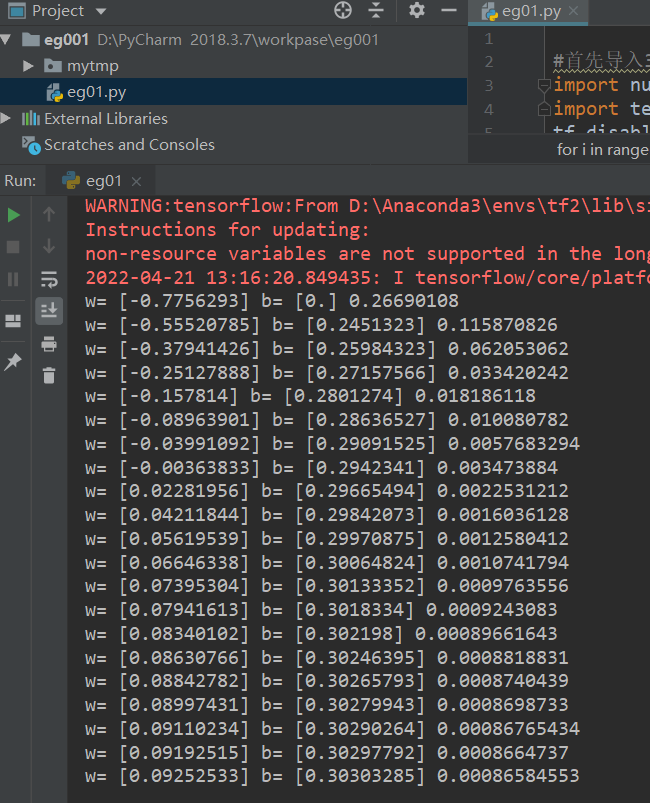650x803 pixels.
Task: Hide the Project tool window
Action: [449, 10]
